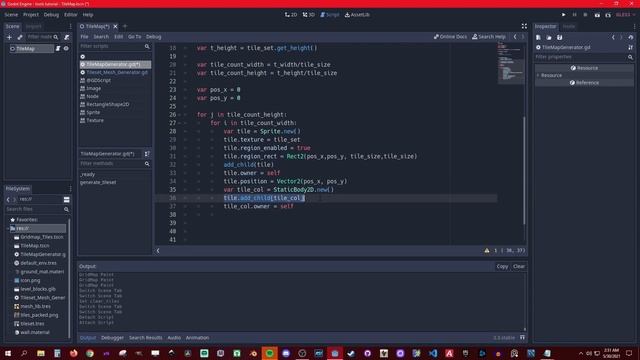
Task: Switch to the Import tab
Action: coord(33,27)
